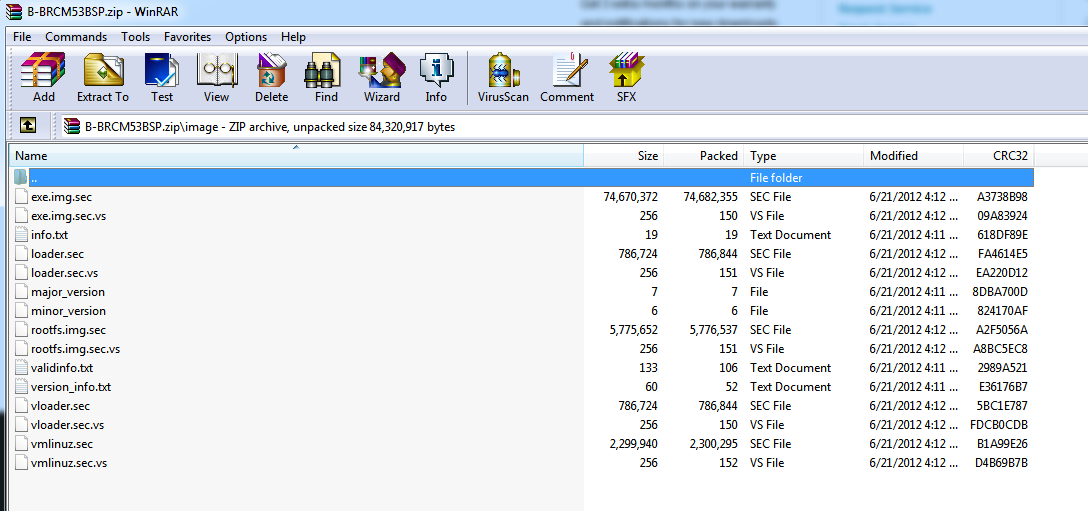
Task: Click the vmlinuz.sec file icon
Action: point(21,444)
